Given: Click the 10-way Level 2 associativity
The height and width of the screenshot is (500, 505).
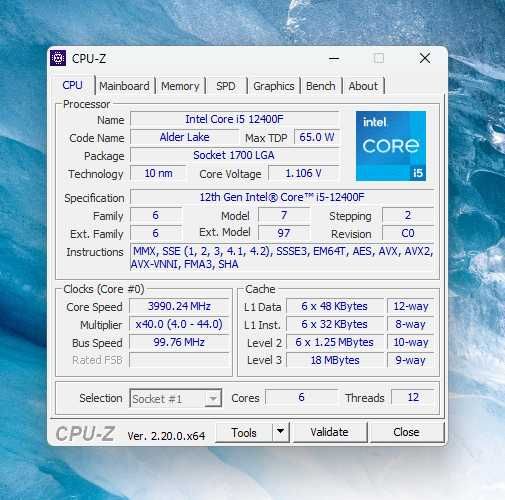Looking at the screenshot, I should [411, 342].
